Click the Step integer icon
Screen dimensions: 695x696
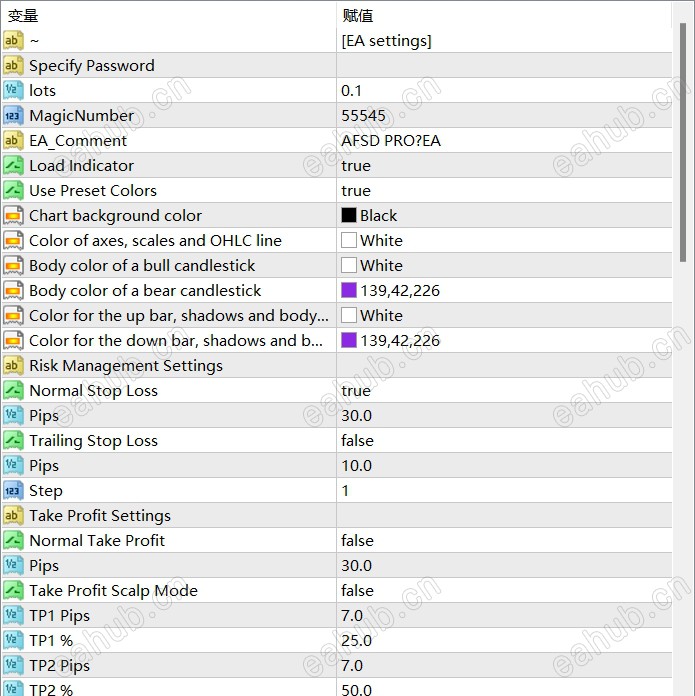[x=13, y=491]
